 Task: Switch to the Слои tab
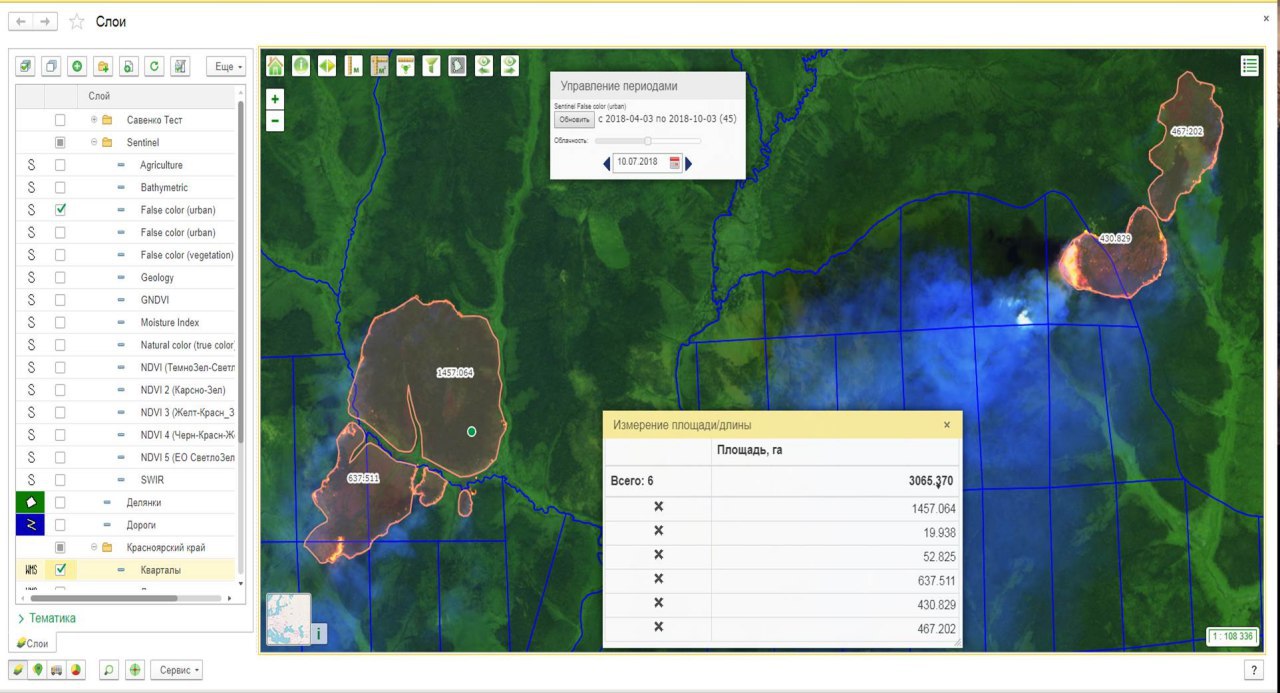coord(32,643)
